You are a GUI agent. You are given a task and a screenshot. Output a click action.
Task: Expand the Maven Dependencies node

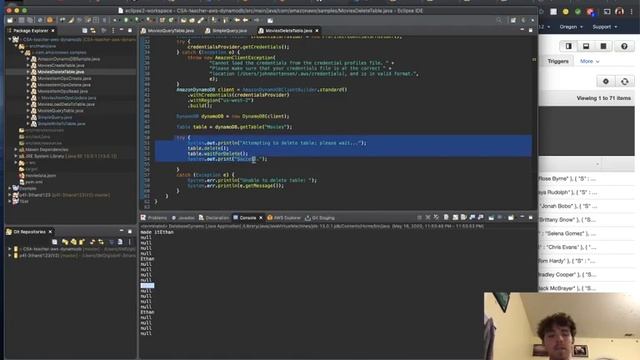pyautogui.click(x=16, y=150)
